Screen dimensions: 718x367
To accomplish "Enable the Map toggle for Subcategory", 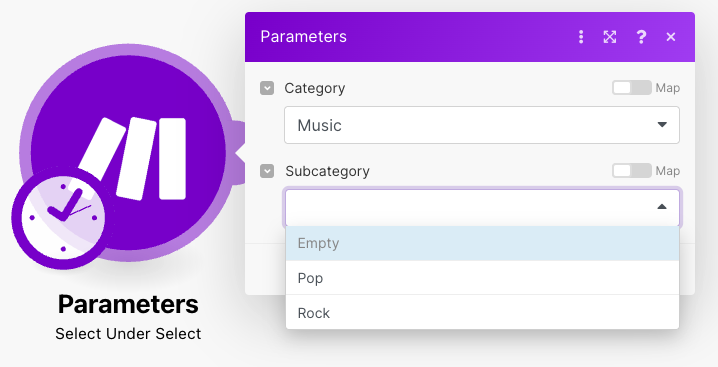I will [x=632, y=170].
